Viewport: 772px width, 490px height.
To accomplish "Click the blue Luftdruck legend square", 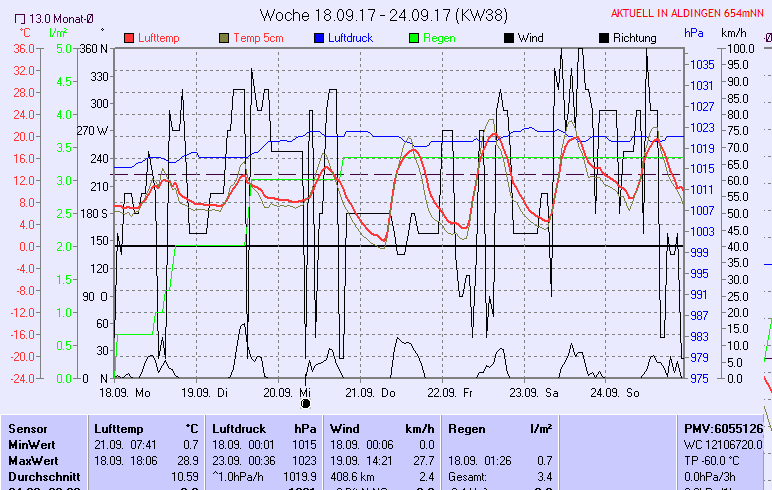I will coord(317,38).
